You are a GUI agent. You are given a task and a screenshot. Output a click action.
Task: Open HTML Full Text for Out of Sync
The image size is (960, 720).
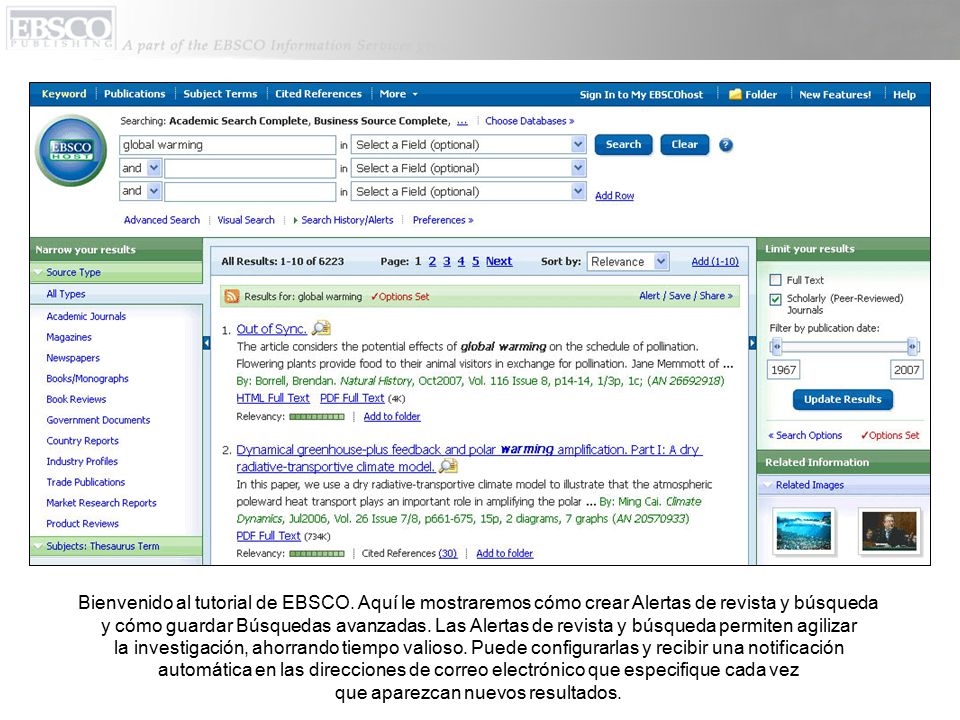pos(273,398)
